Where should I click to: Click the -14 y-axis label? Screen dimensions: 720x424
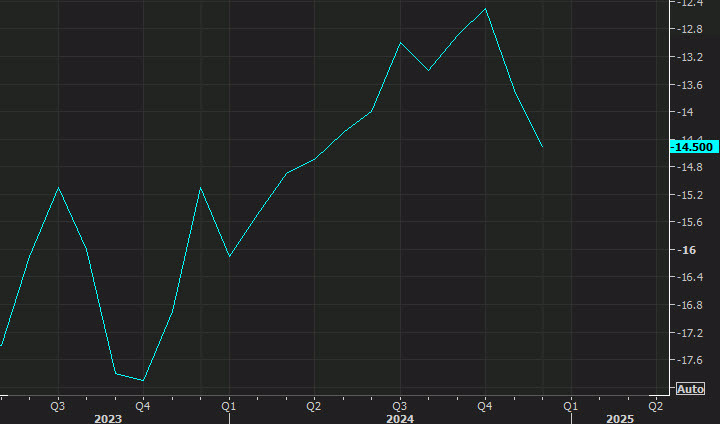click(686, 112)
